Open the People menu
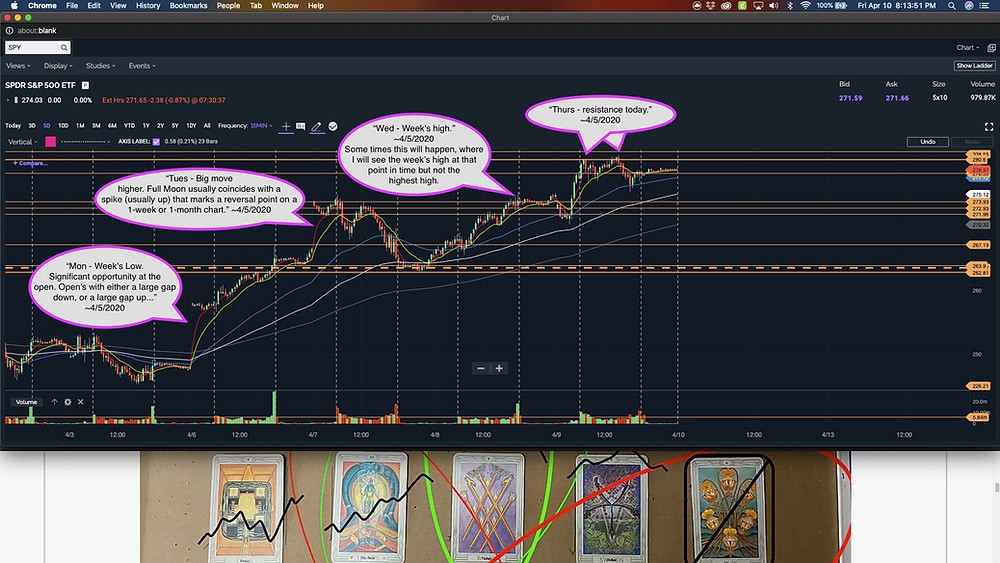The height and width of the screenshot is (563, 1000). (x=228, y=5)
